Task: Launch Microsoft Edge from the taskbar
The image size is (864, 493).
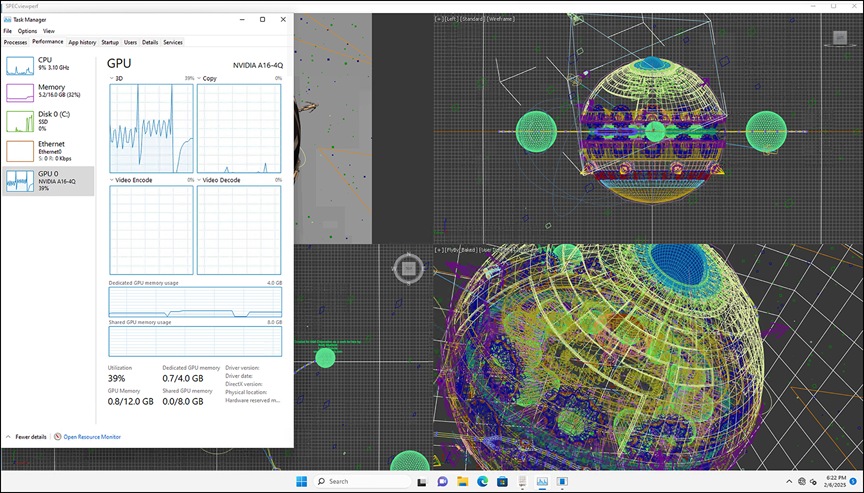Action: click(482, 481)
